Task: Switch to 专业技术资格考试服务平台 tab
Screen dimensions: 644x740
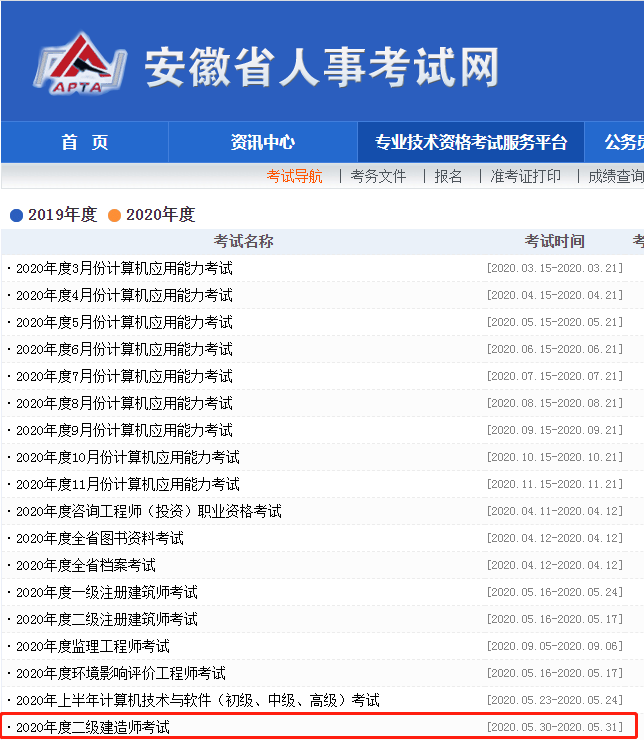Action: tap(471, 142)
